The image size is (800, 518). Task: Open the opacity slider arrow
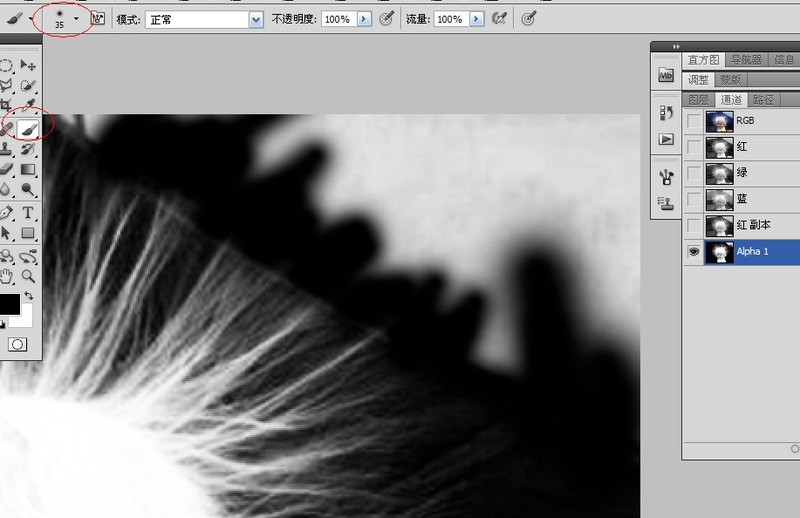[364, 19]
